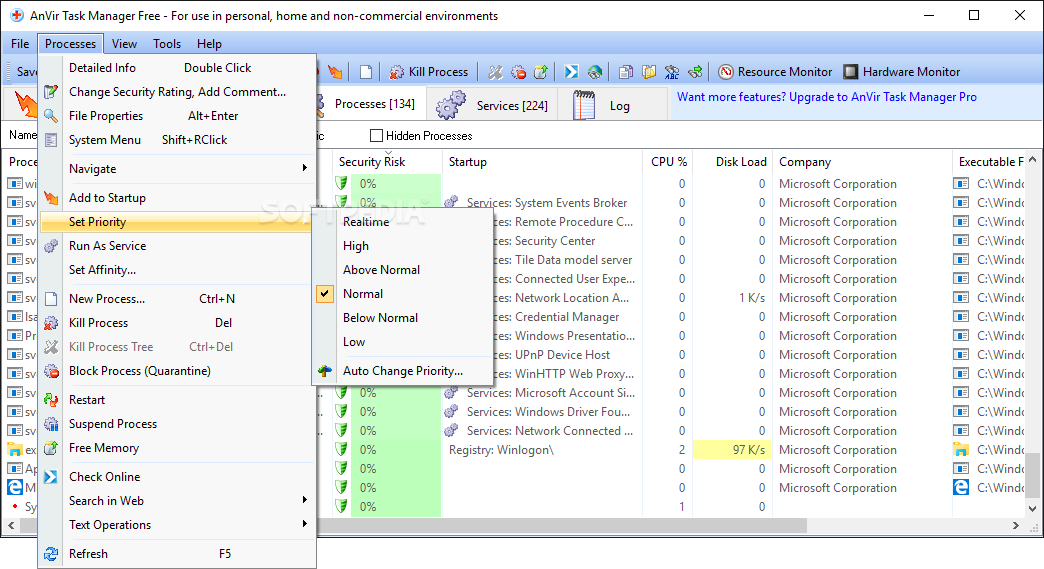
Task: Click green shield icon in first process row
Action: [x=342, y=183]
